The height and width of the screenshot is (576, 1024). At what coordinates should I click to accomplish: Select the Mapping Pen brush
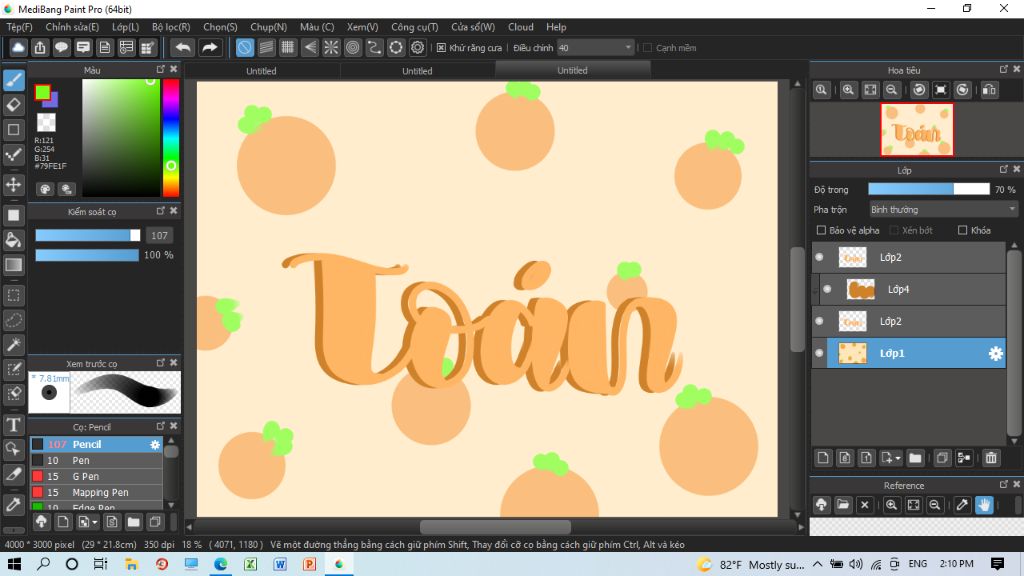[x=97, y=492]
